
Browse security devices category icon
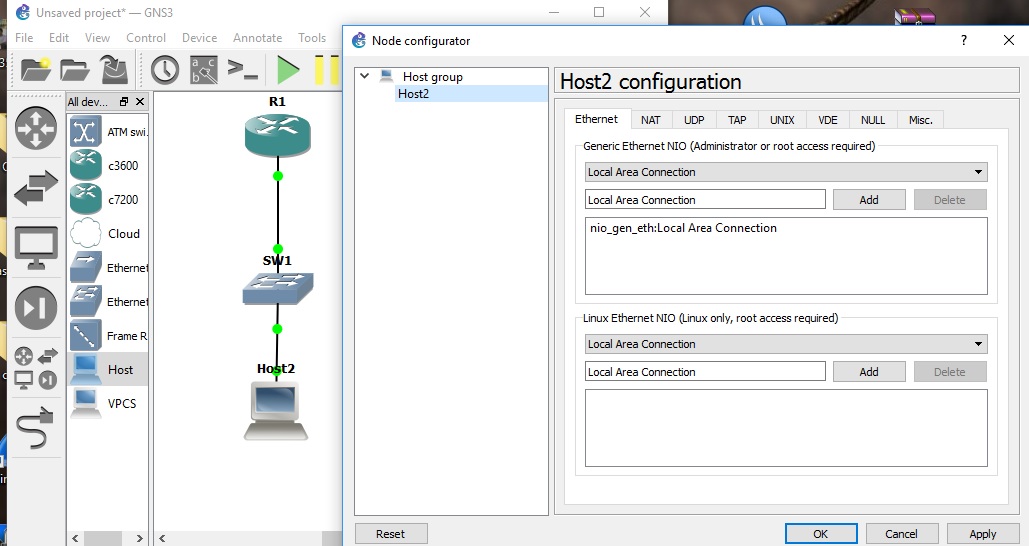click(x=36, y=307)
